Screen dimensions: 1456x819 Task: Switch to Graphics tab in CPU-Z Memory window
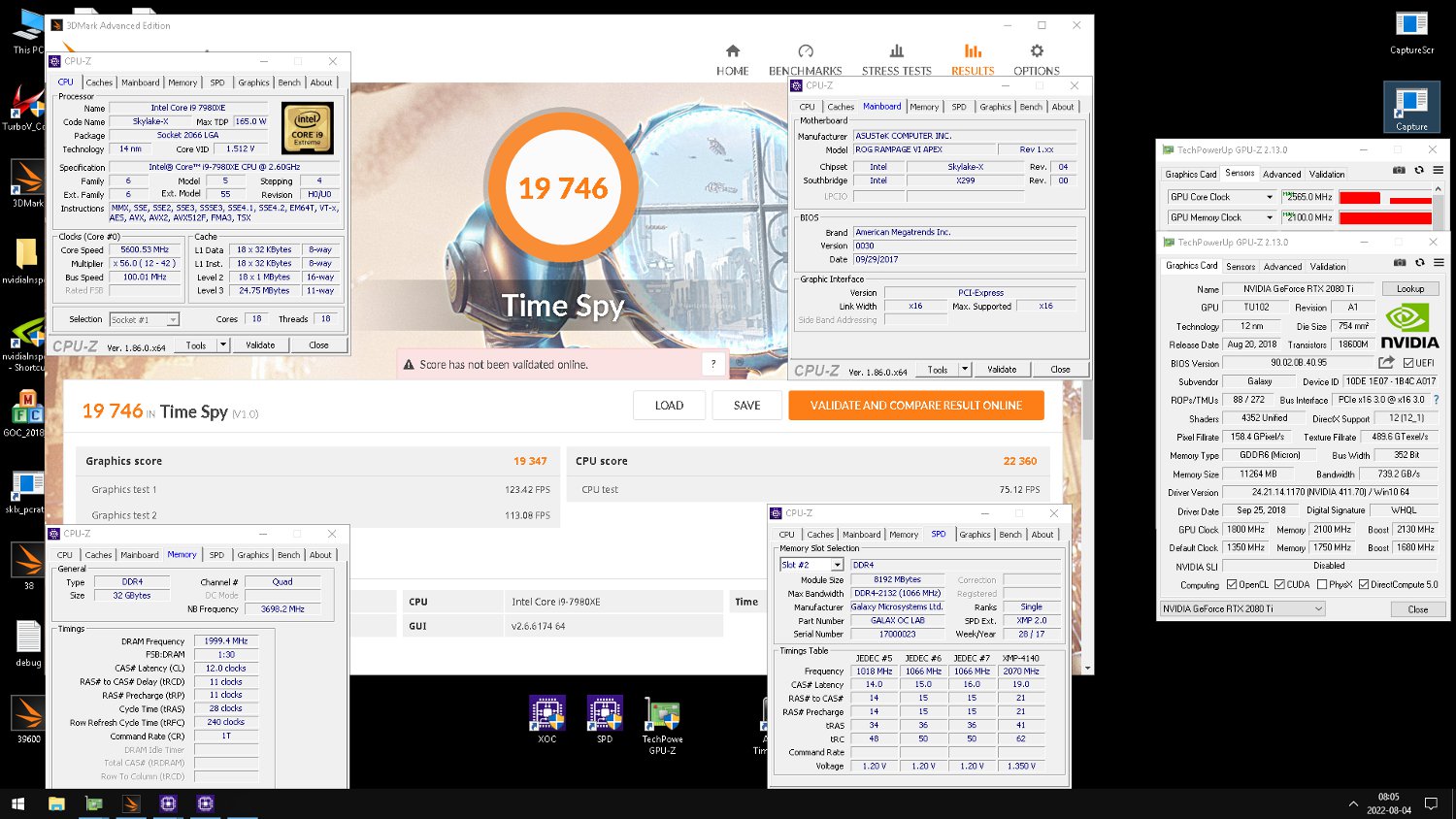coord(252,555)
